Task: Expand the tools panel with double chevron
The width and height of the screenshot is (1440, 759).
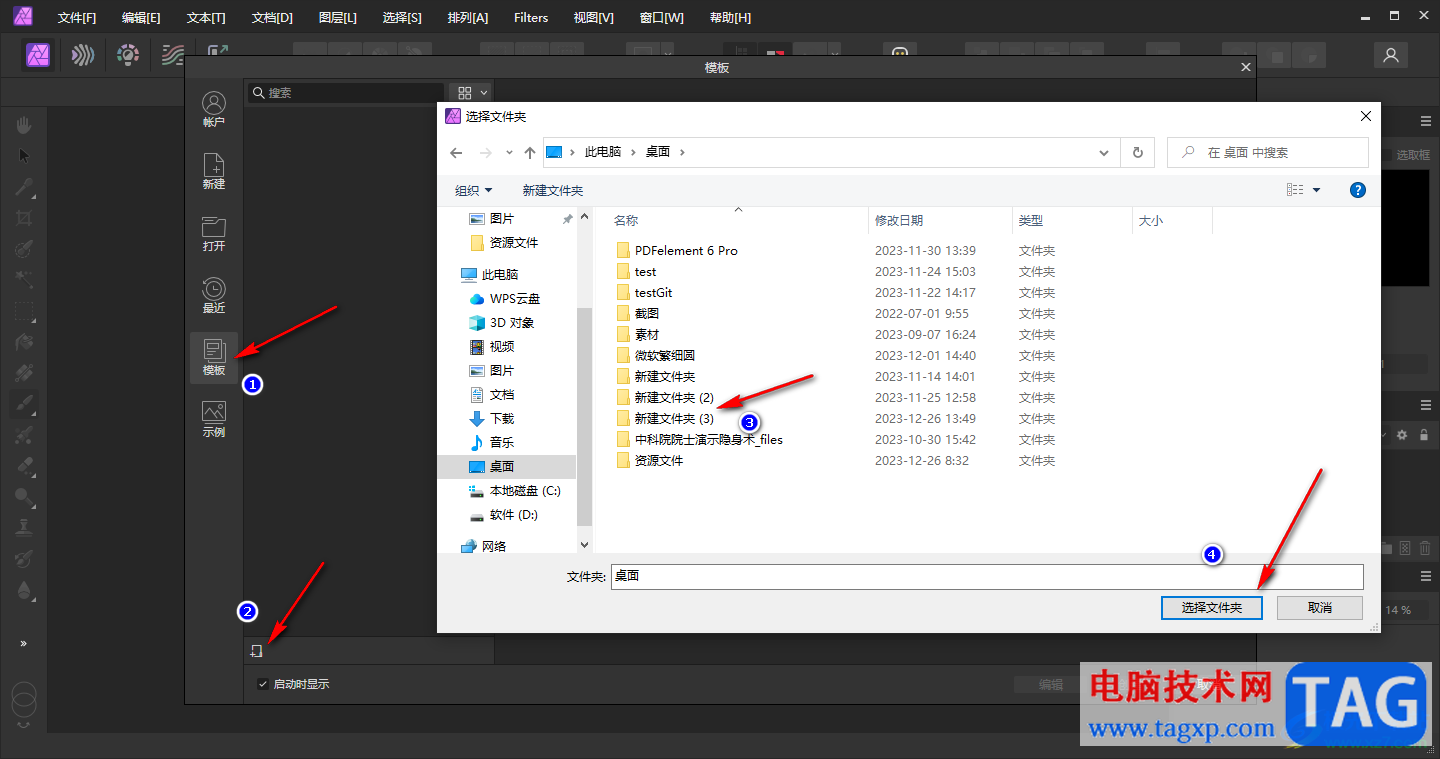Action: 24,643
